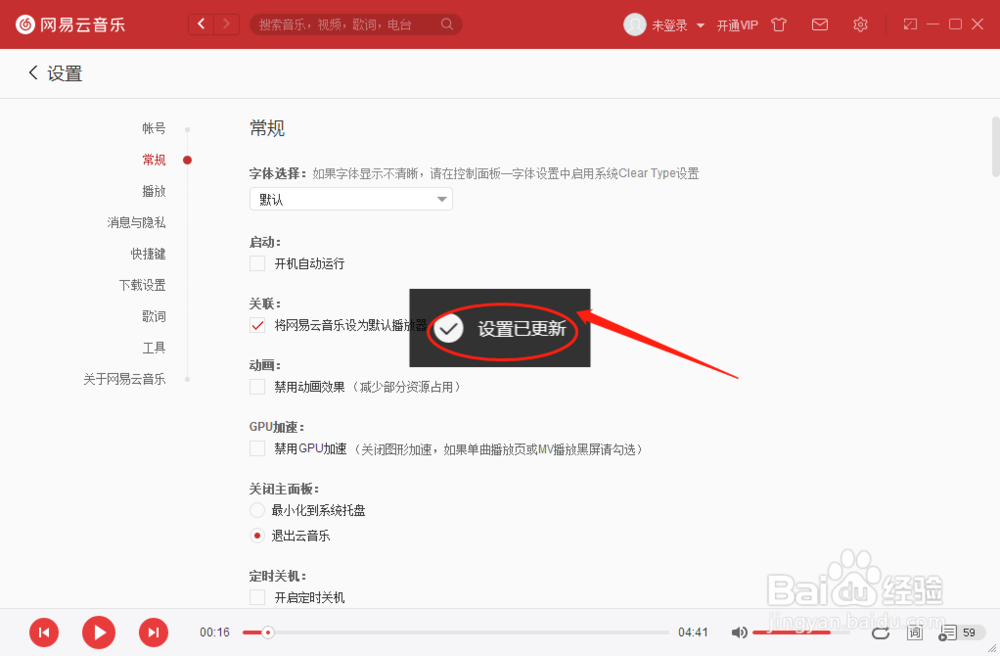This screenshot has width=1000, height=656.
Task: Open 关于网易云音乐 section
Action: [124, 379]
